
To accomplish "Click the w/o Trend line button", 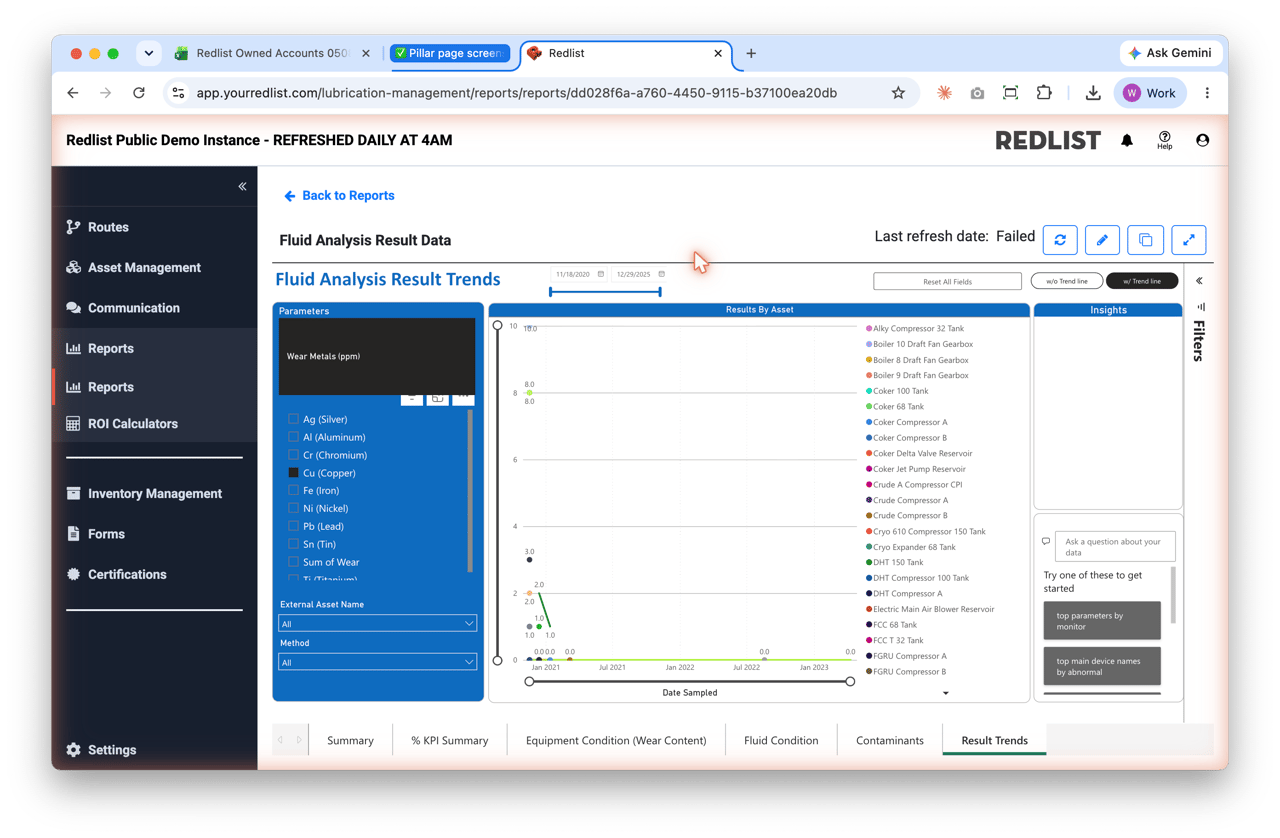I will 1067,281.
